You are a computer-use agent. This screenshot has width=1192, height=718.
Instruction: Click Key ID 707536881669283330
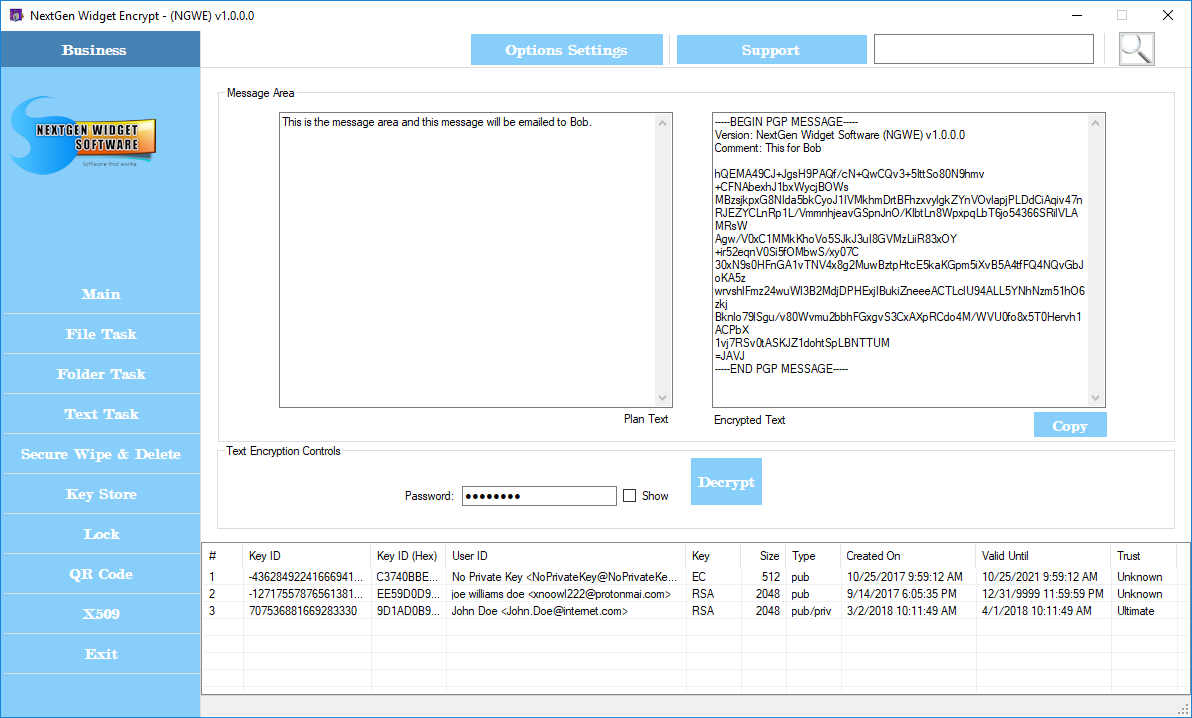[303, 611]
